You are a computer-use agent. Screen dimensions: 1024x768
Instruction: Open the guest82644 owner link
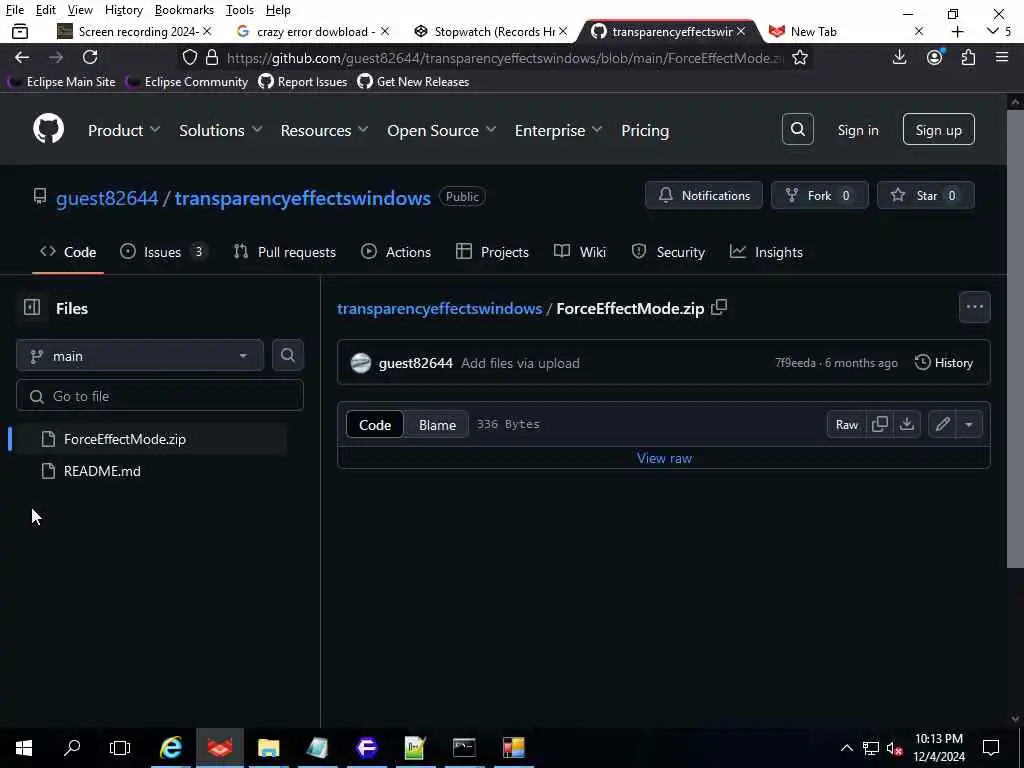click(x=107, y=198)
